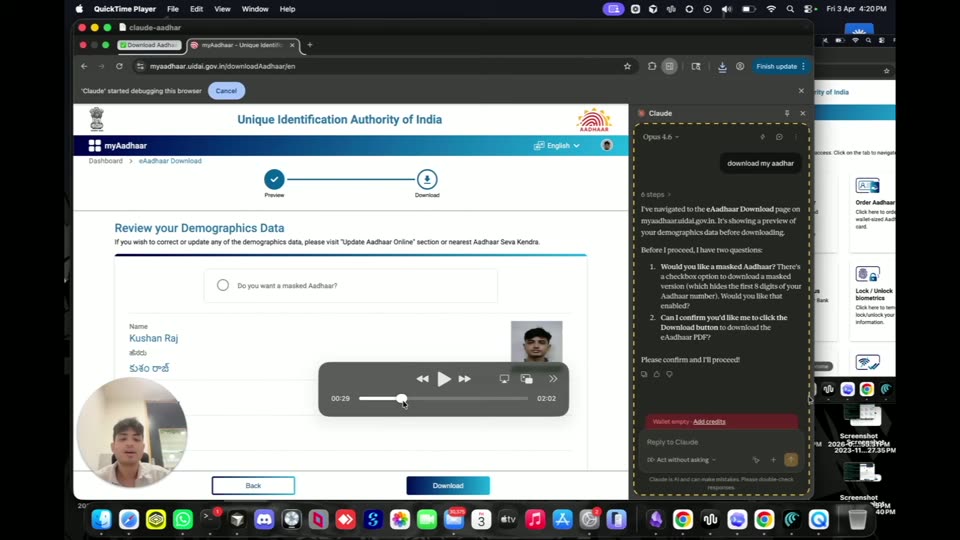Click Cancel on the debugging banner
960x540 pixels.
tap(226, 91)
